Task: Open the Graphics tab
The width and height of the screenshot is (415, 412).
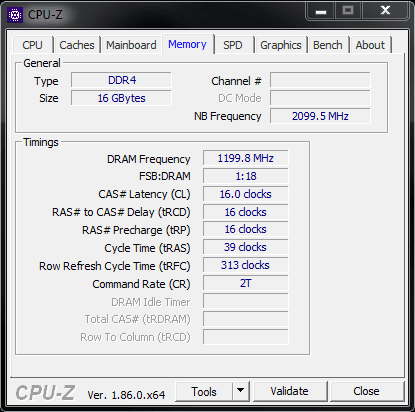Action: 281,45
